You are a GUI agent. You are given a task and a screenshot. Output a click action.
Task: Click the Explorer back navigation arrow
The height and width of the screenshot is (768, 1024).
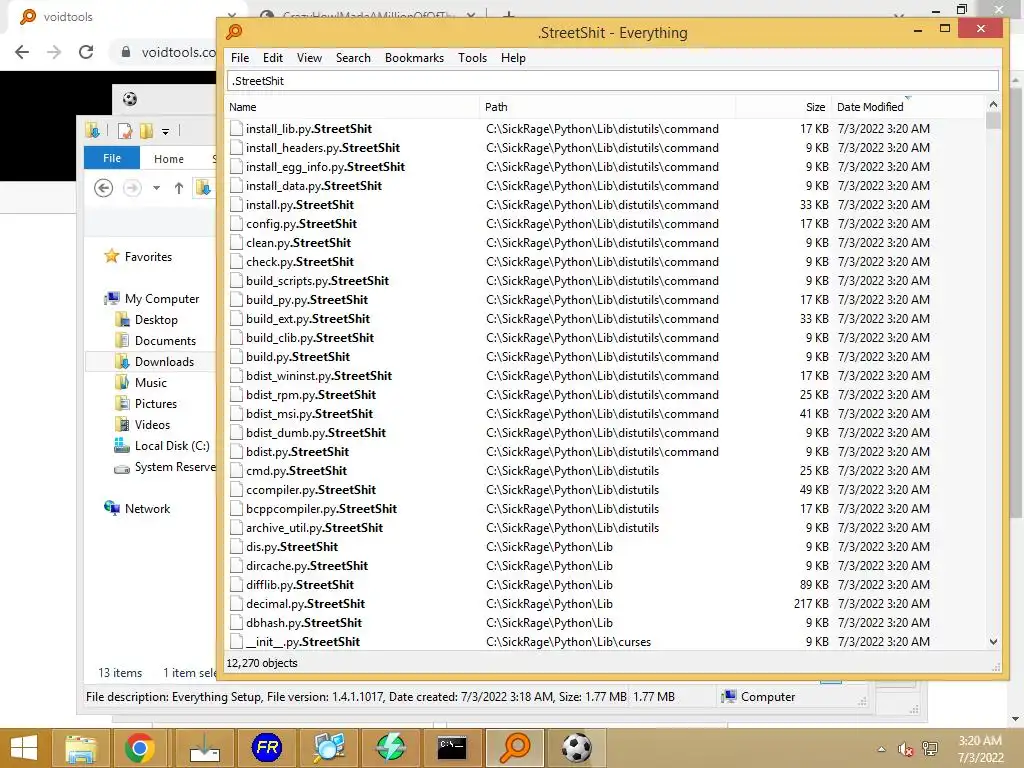pyautogui.click(x=103, y=188)
